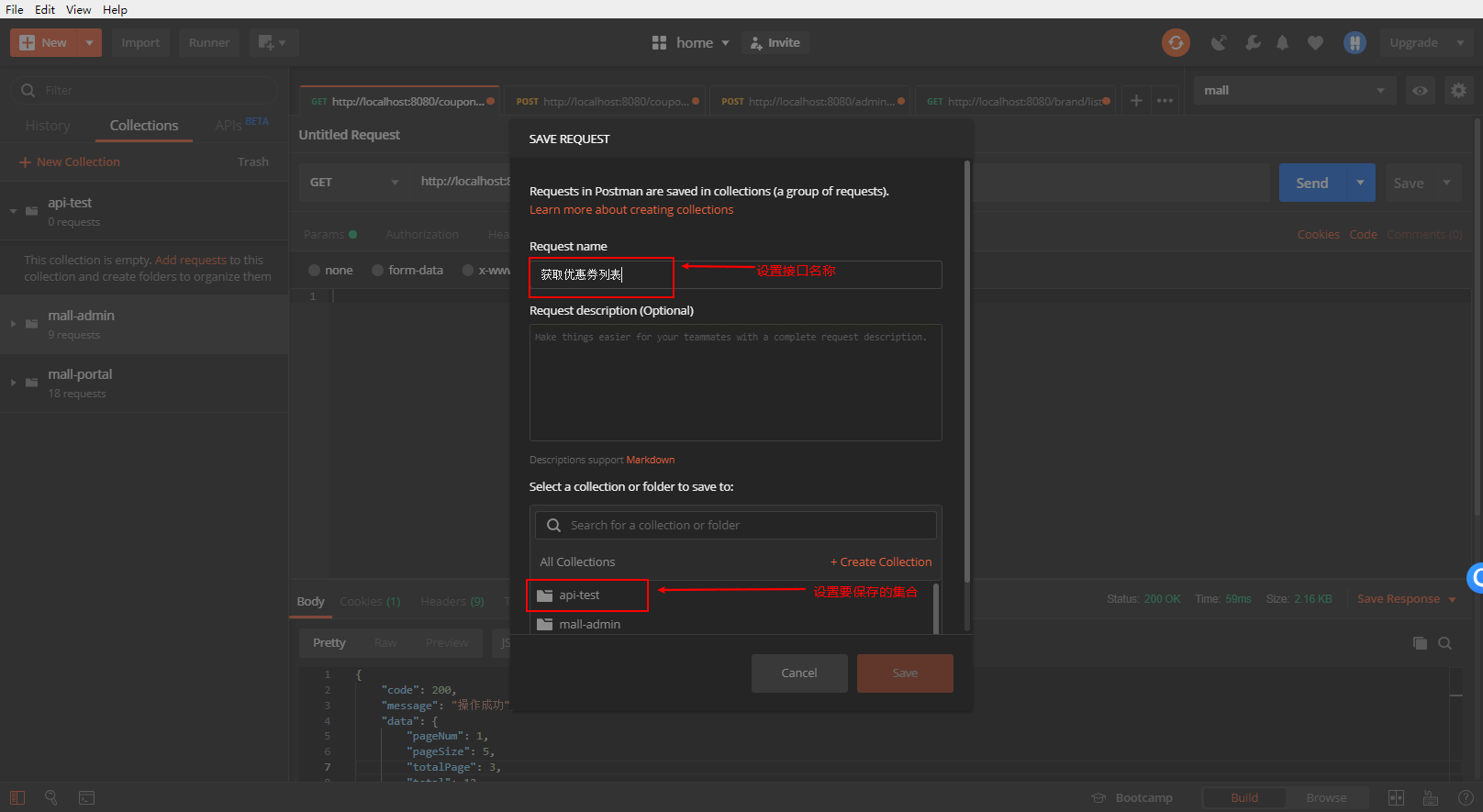
Task: Click Save in the Save Request dialog
Action: 905,673
